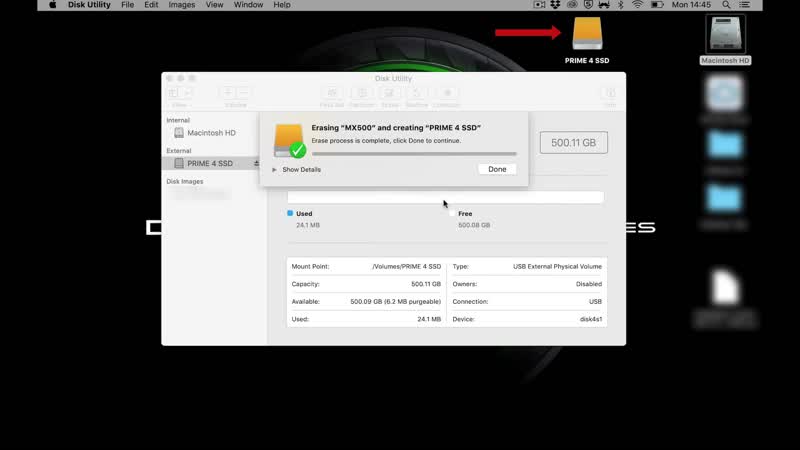800x450 pixels.
Task: Click the Mon 14:45 clock
Action: 691,5
